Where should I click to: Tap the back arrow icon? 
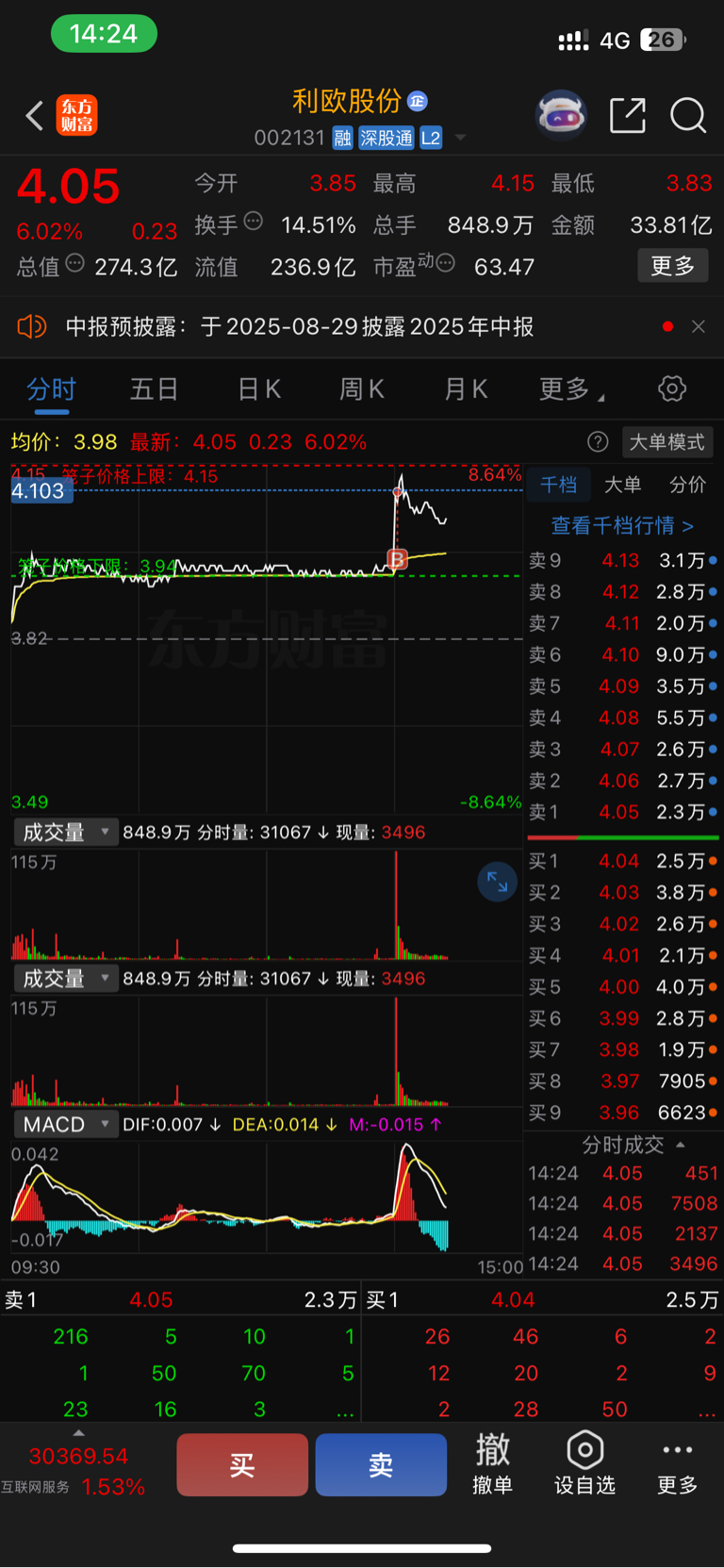tap(35, 116)
